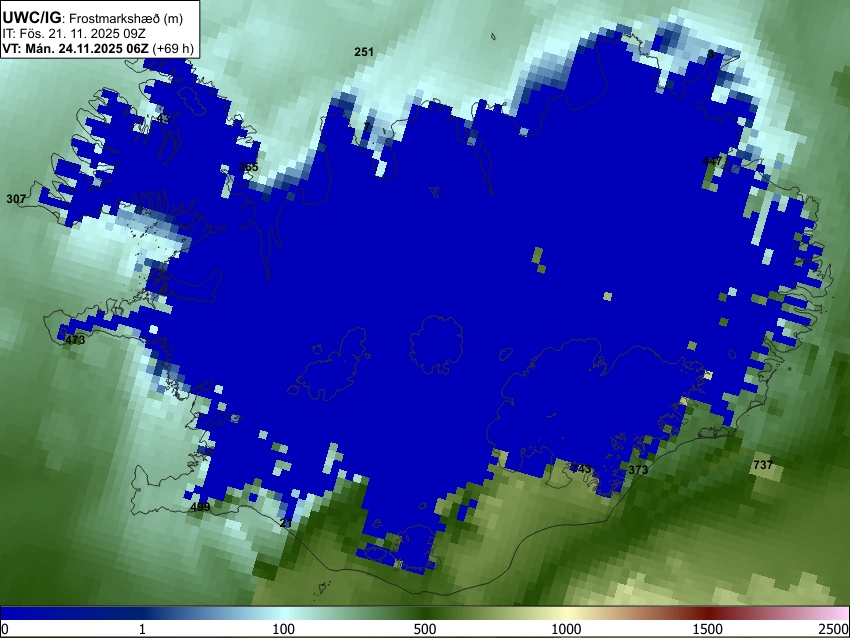850x638 pixels.
Task: Click the station value 499 in the southwest
Action: coord(200,507)
